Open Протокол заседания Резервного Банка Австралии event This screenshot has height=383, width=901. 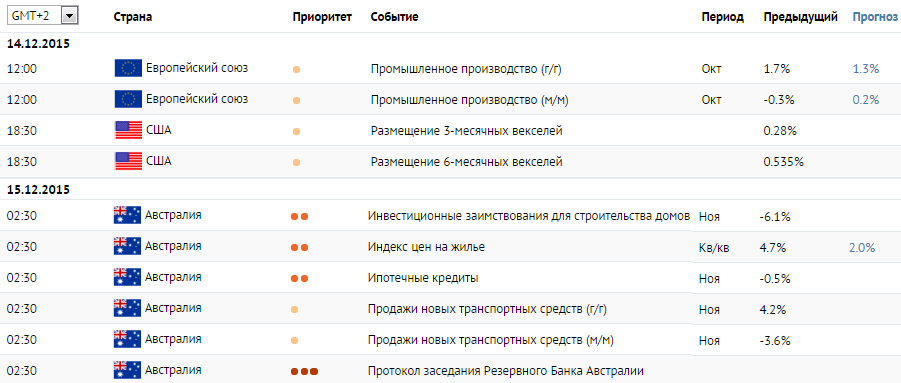click(506, 370)
